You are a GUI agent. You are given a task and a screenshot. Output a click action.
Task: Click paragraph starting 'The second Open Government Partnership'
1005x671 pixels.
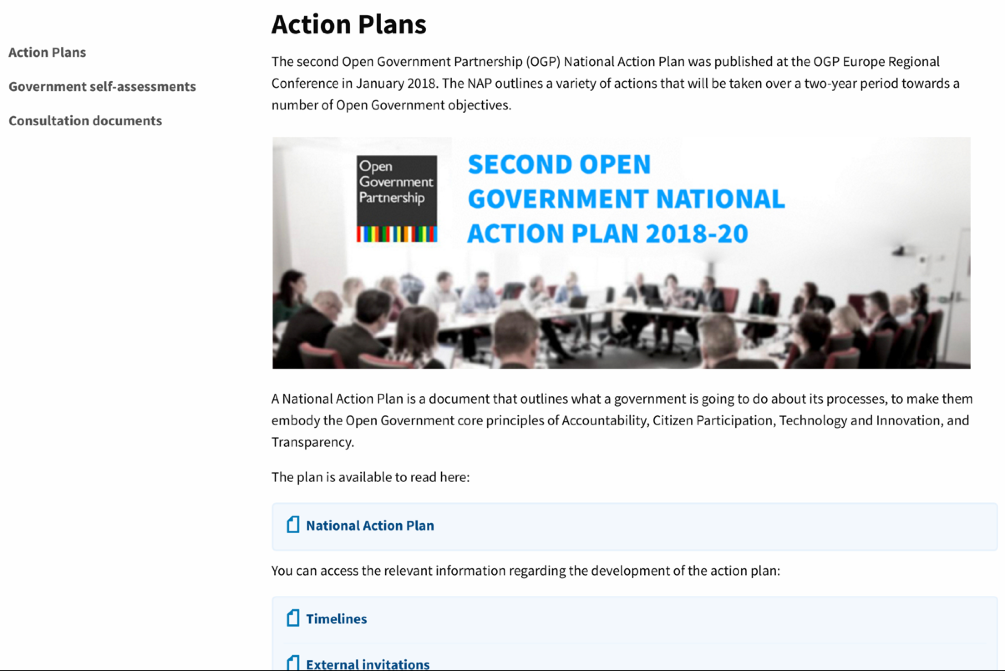(x=615, y=83)
